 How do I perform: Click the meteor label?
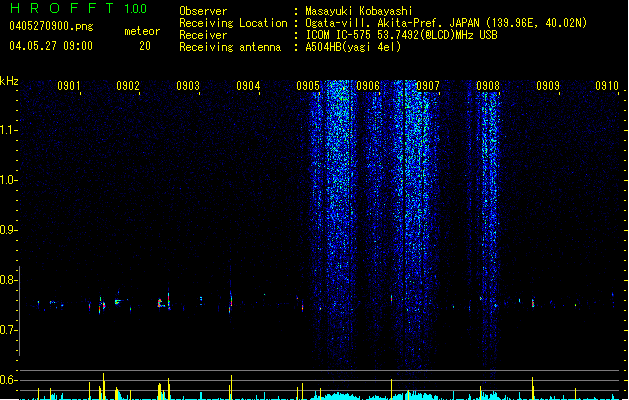(x=142, y=31)
